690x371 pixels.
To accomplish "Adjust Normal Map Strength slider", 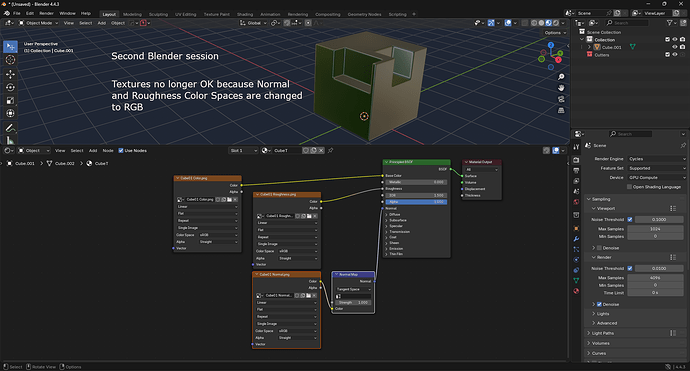I will click(x=352, y=302).
